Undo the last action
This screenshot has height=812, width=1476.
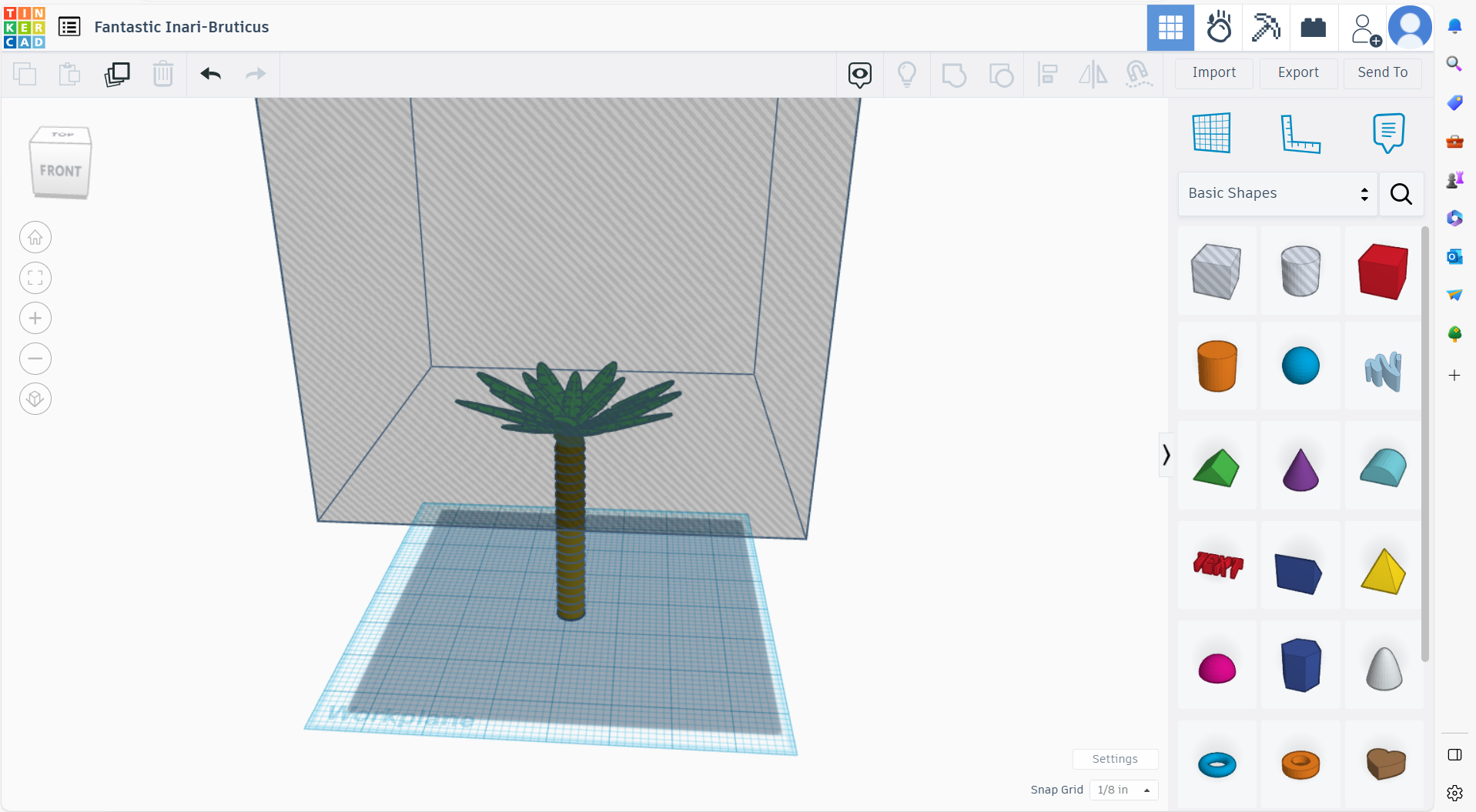(x=211, y=74)
